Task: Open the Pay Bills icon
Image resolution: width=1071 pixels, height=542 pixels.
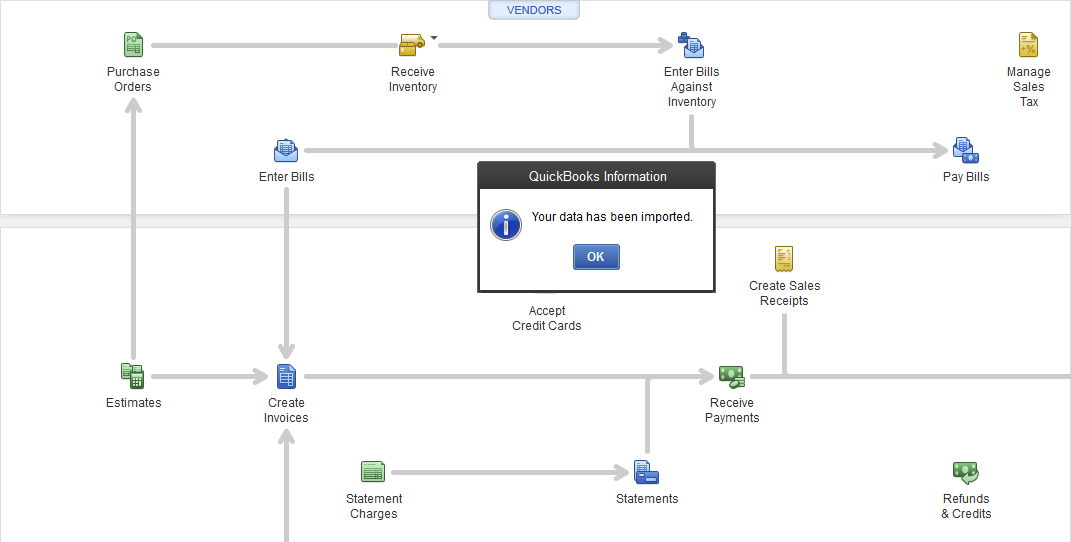Action: [x=966, y=150]
